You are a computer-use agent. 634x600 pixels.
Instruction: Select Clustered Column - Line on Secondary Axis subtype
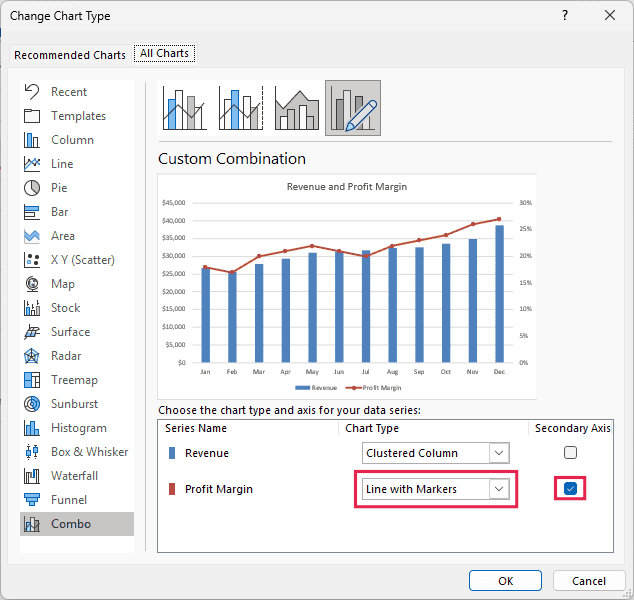(241, 108)
